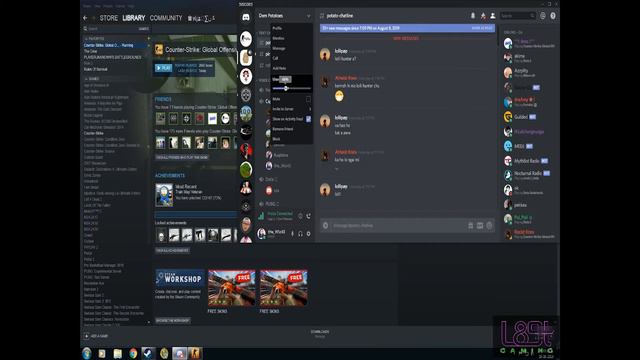
Task: Expand Invite to Server submenu arrow
Action: click(310, 109)
